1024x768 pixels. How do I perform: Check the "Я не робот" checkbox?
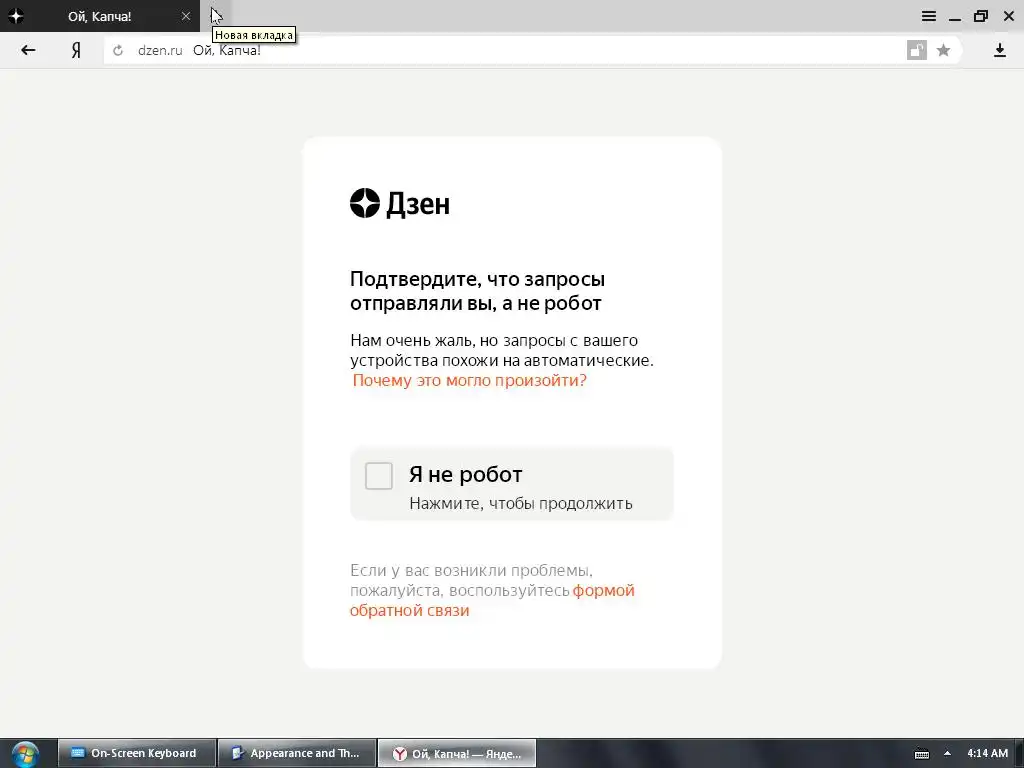pos(379,475)
